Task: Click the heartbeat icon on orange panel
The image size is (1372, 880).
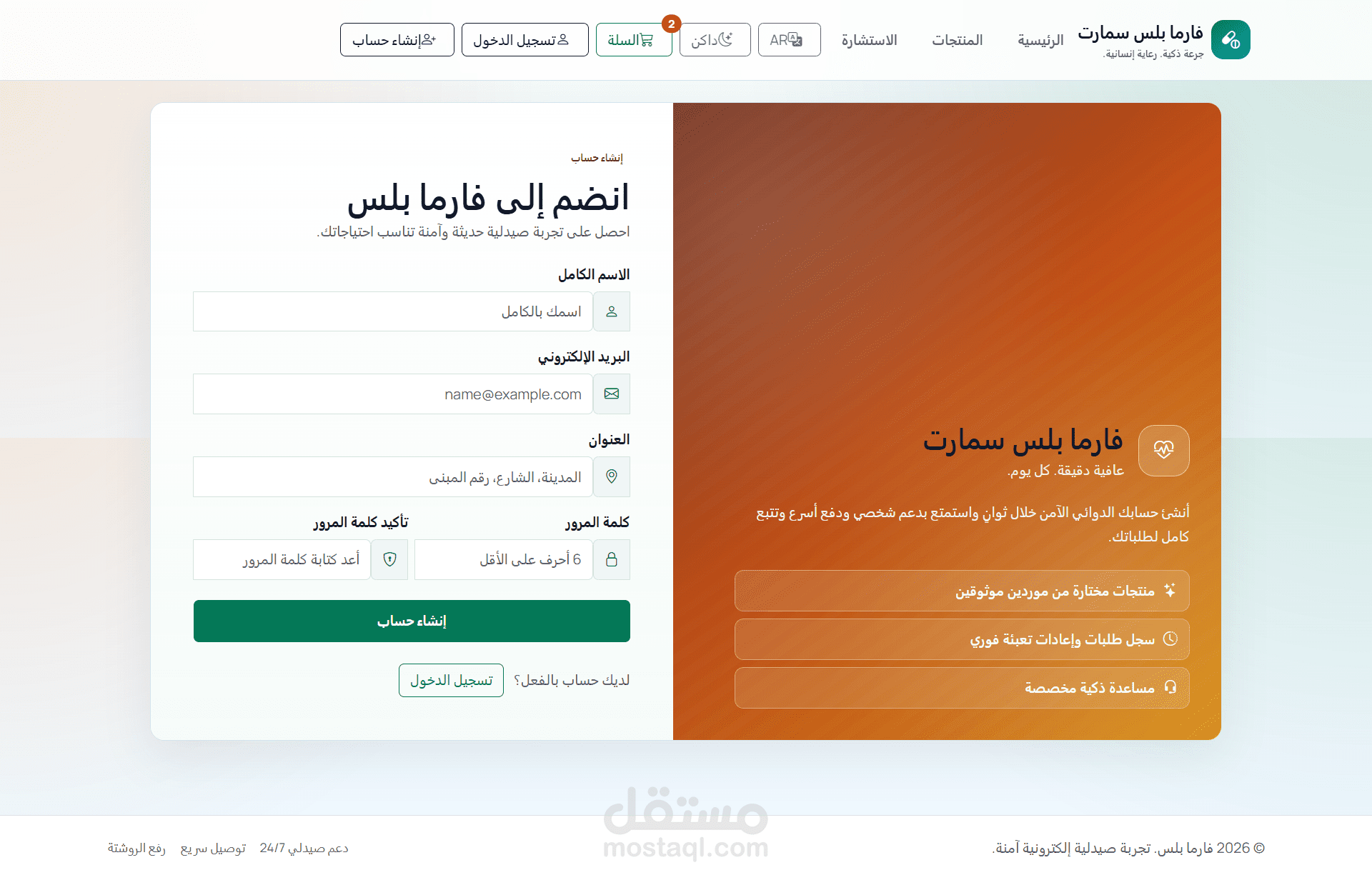Action: pos(1163,450)
